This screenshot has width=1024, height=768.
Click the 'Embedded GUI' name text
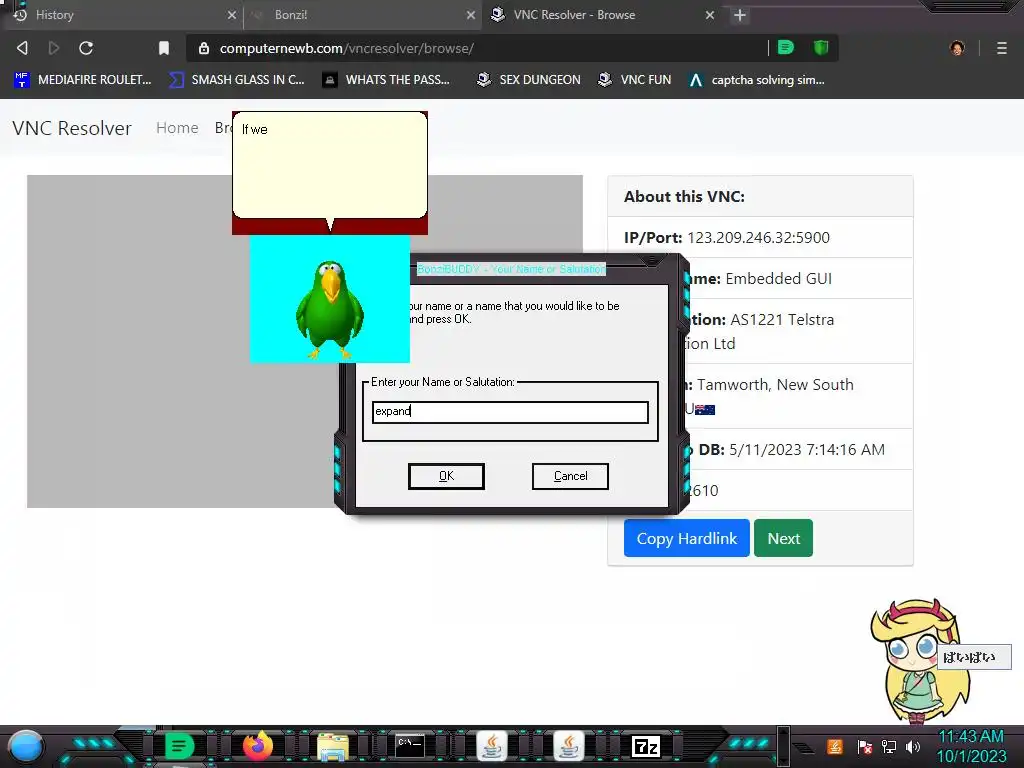tap(778, 279)
